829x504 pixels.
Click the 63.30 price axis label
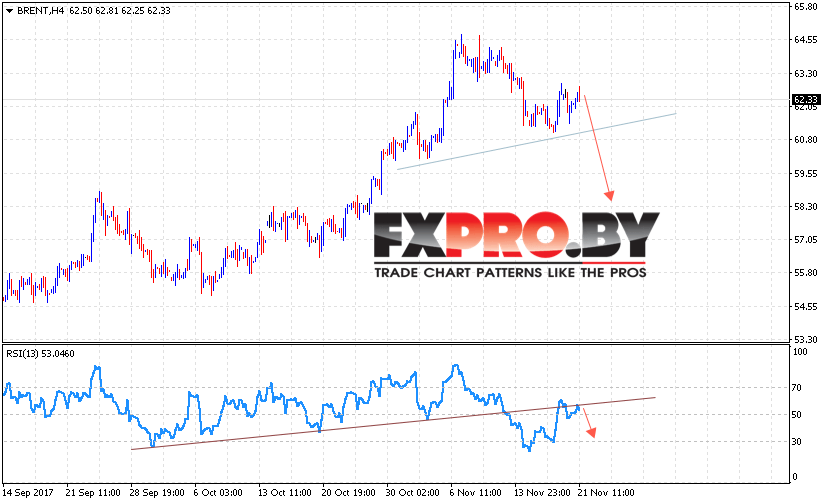click(806, 74)
